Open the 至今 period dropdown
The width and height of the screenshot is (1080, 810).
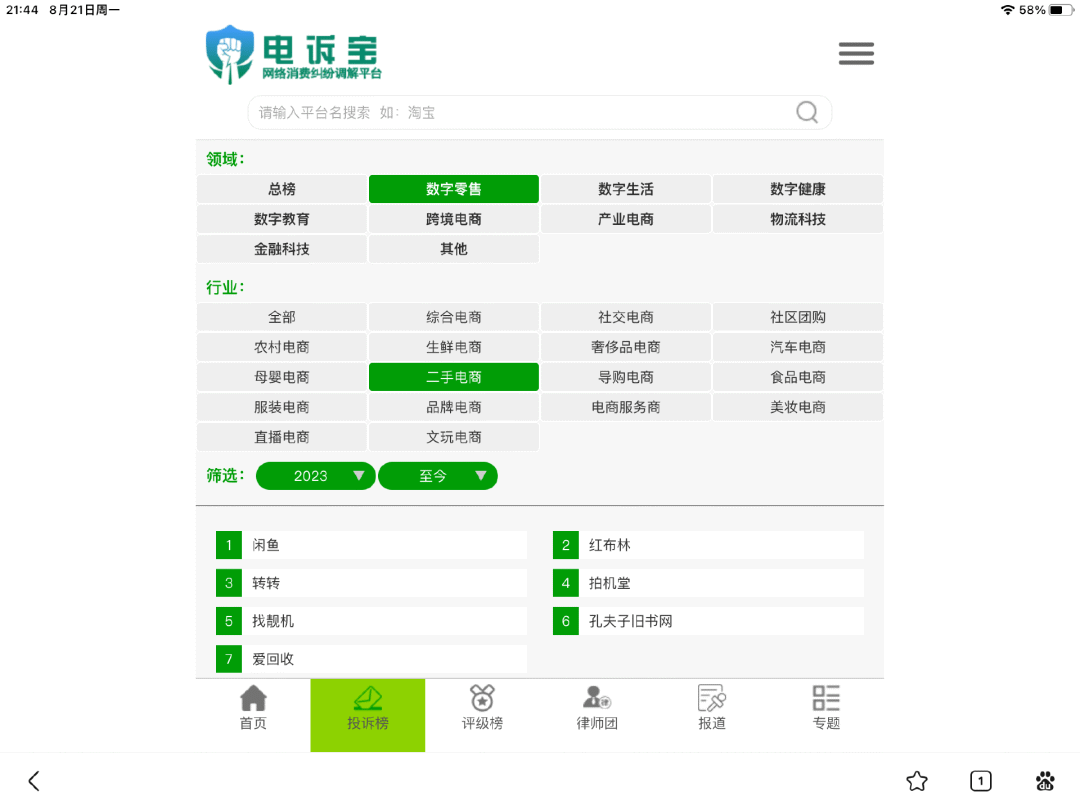[438, 476]
